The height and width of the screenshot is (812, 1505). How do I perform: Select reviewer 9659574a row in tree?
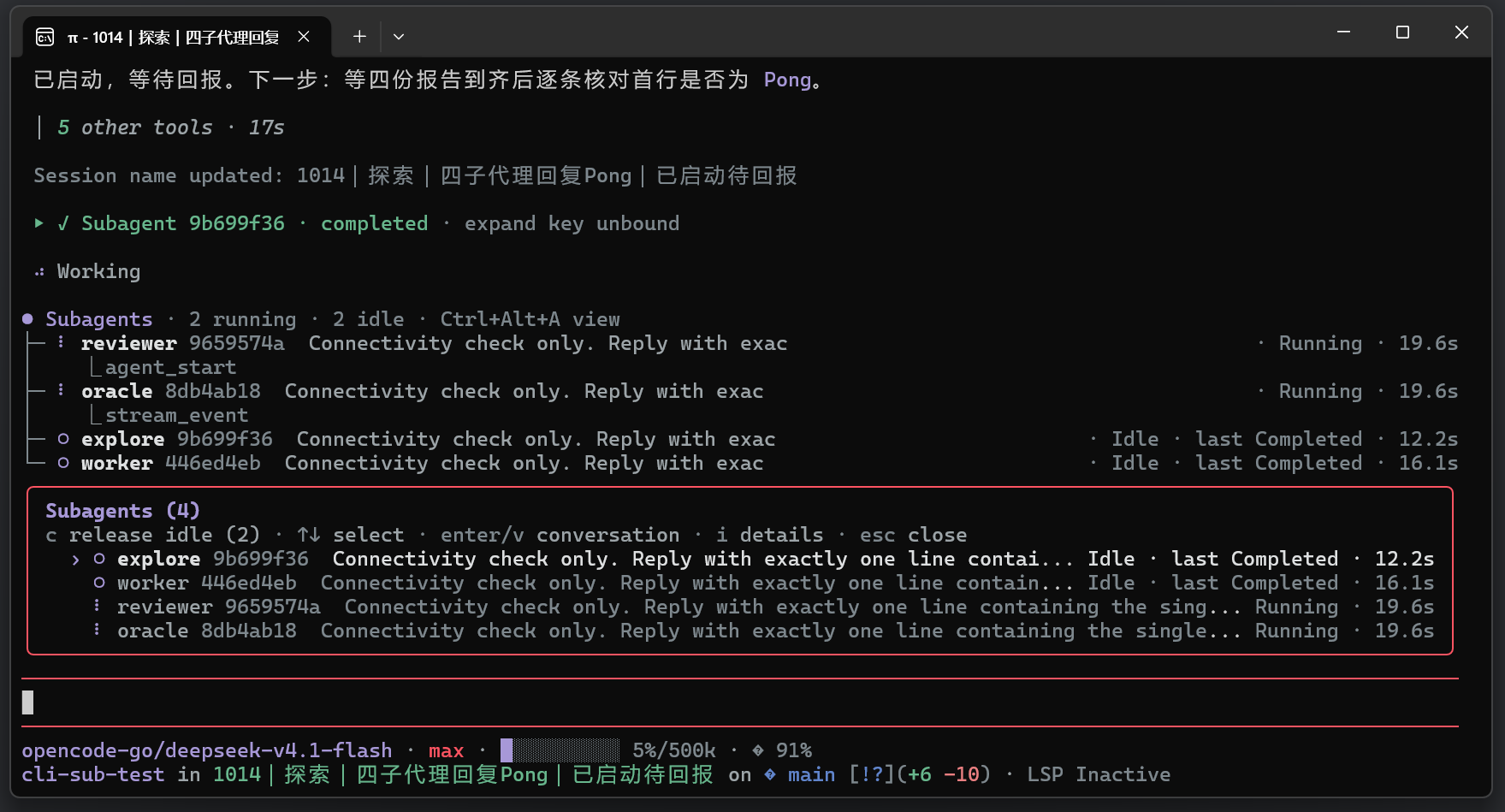click(742, 343)
